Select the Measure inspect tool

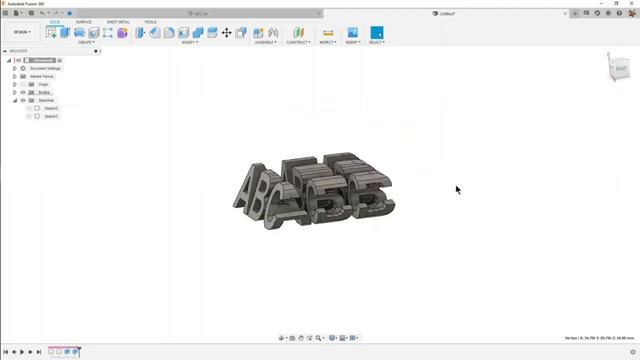[328, 33]
